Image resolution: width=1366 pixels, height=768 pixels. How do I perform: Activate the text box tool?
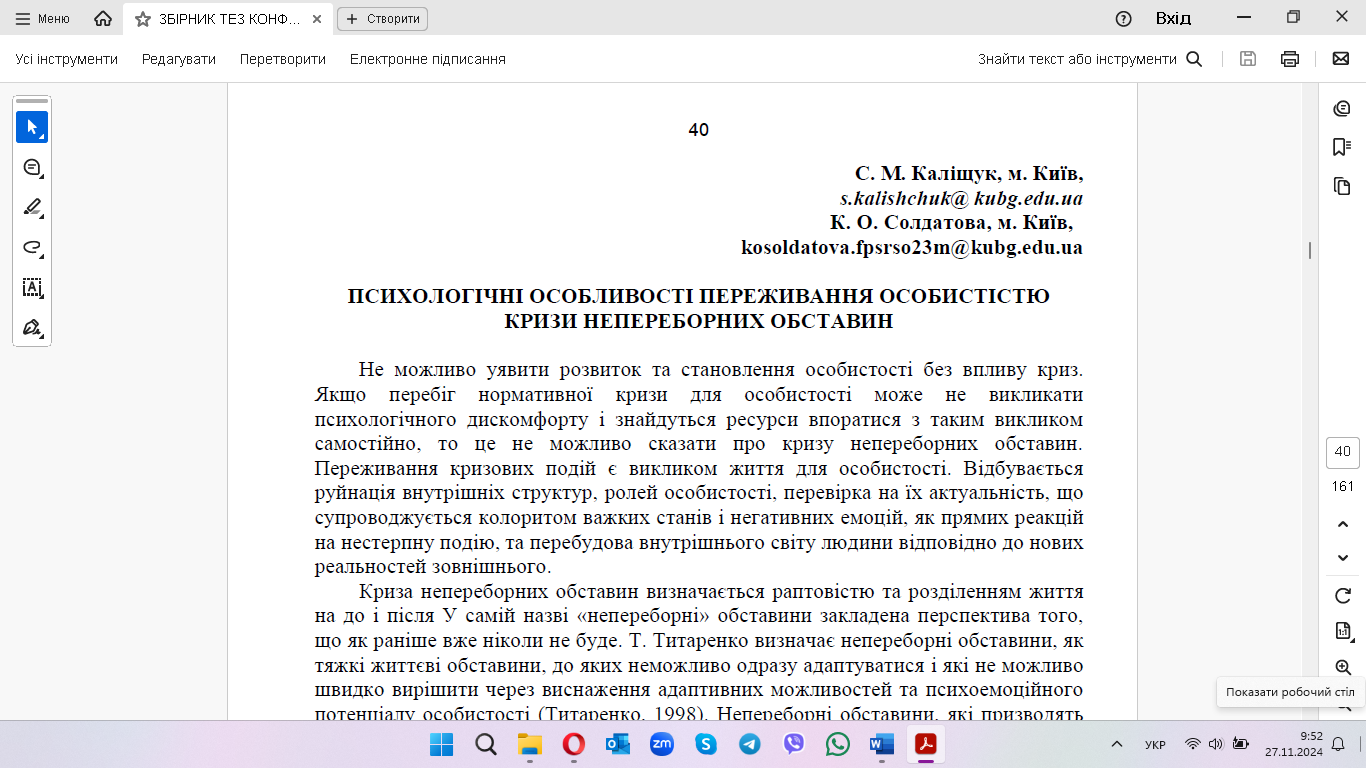32,288
